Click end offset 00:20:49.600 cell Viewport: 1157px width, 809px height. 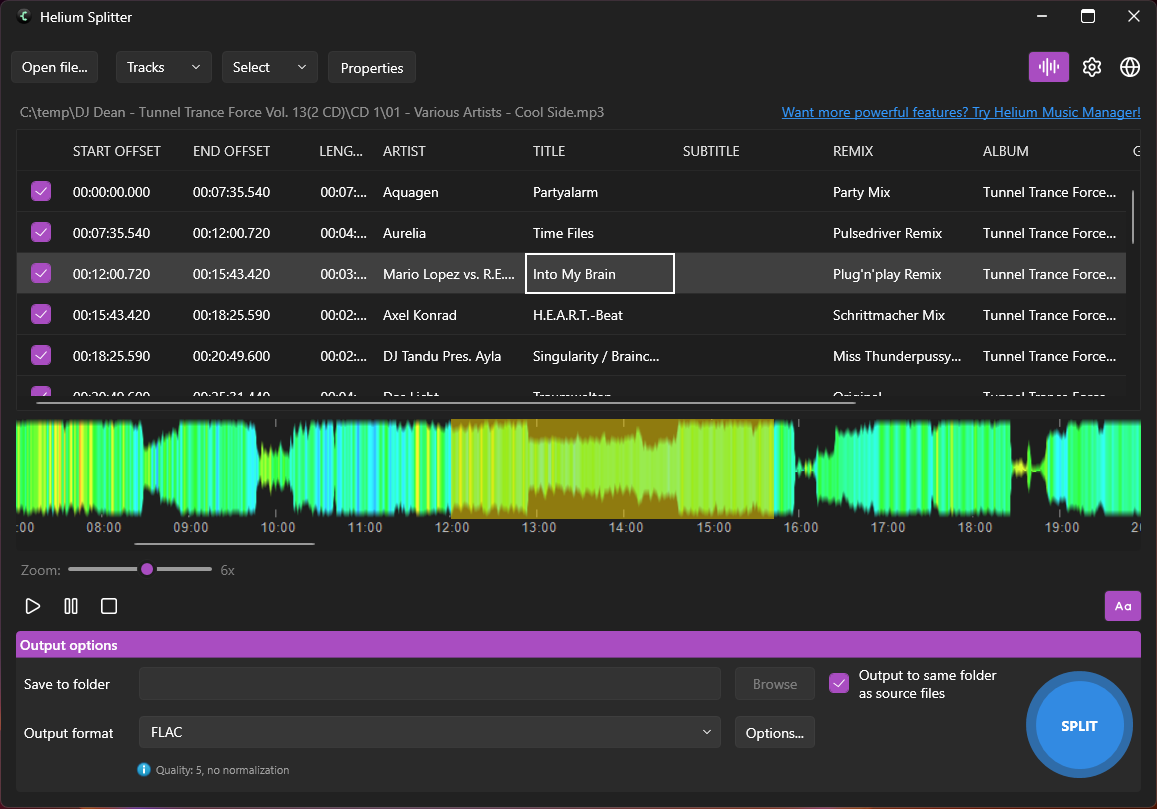[x=232, y=356]
